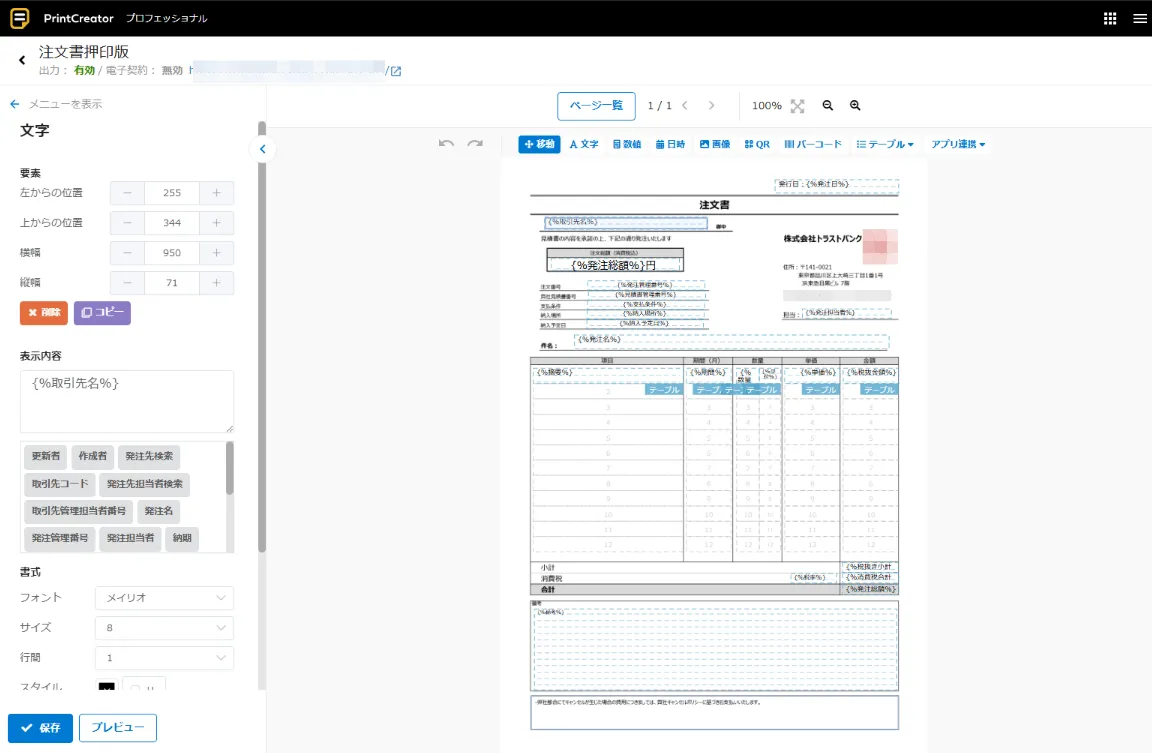The width and height of the screenshot is (1152, 753).
Task: Click the 表示内容 text area field
Action: tap(126, 400)
